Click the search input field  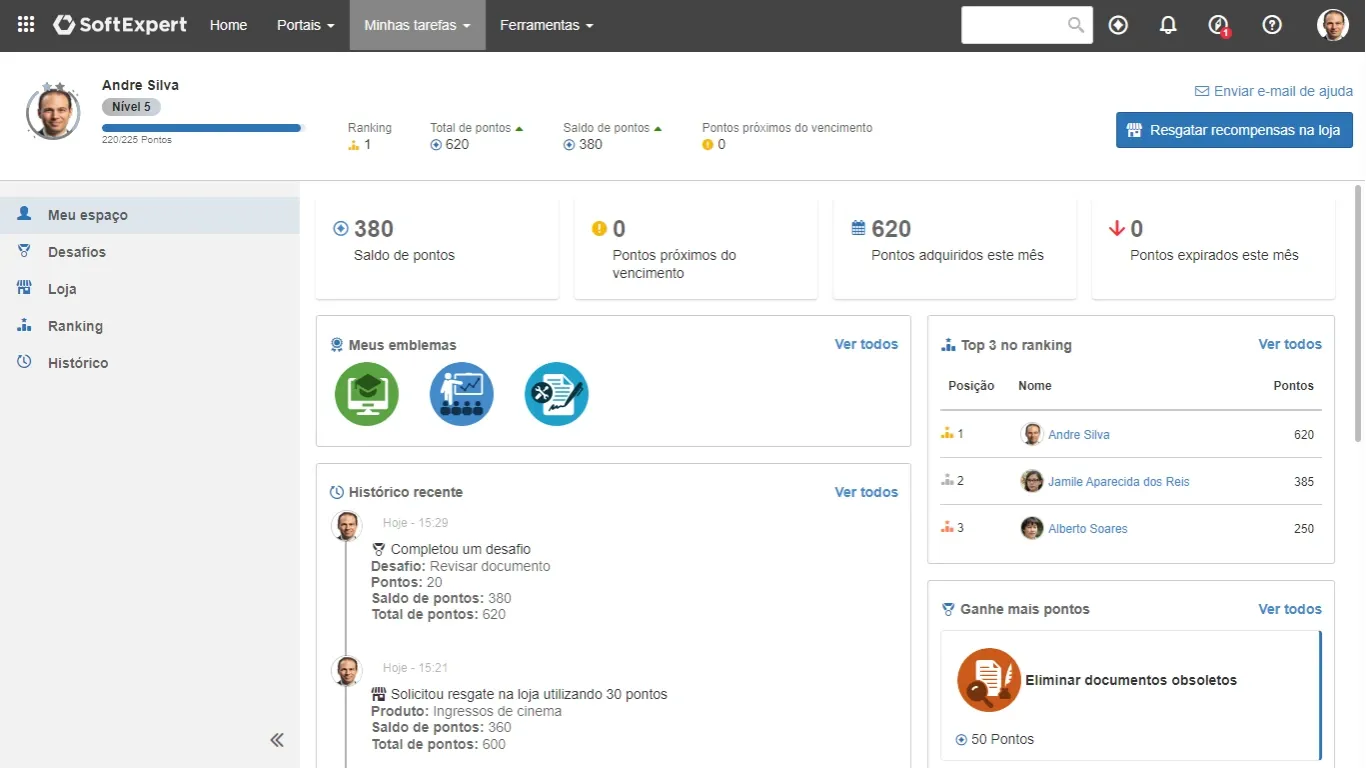1012,25
